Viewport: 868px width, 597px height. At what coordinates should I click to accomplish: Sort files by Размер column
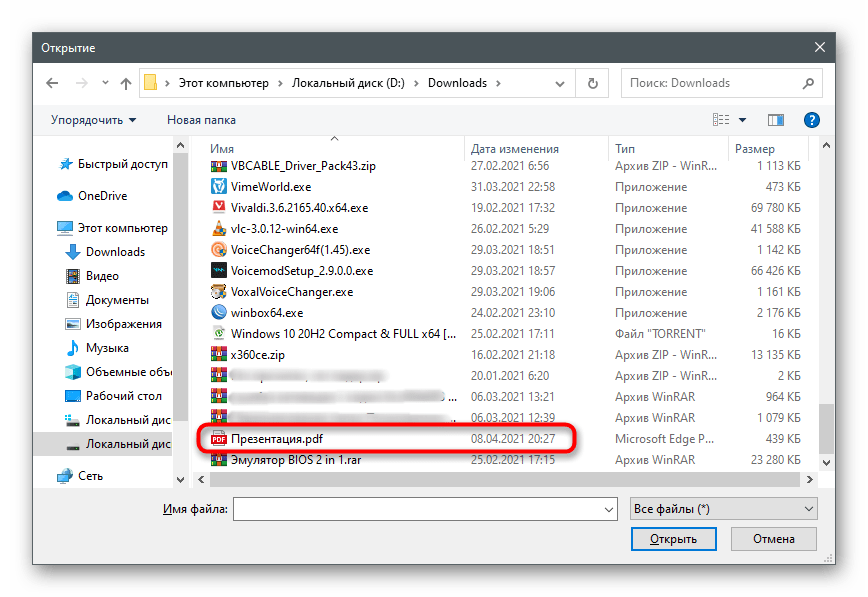(x=755, y=149)
